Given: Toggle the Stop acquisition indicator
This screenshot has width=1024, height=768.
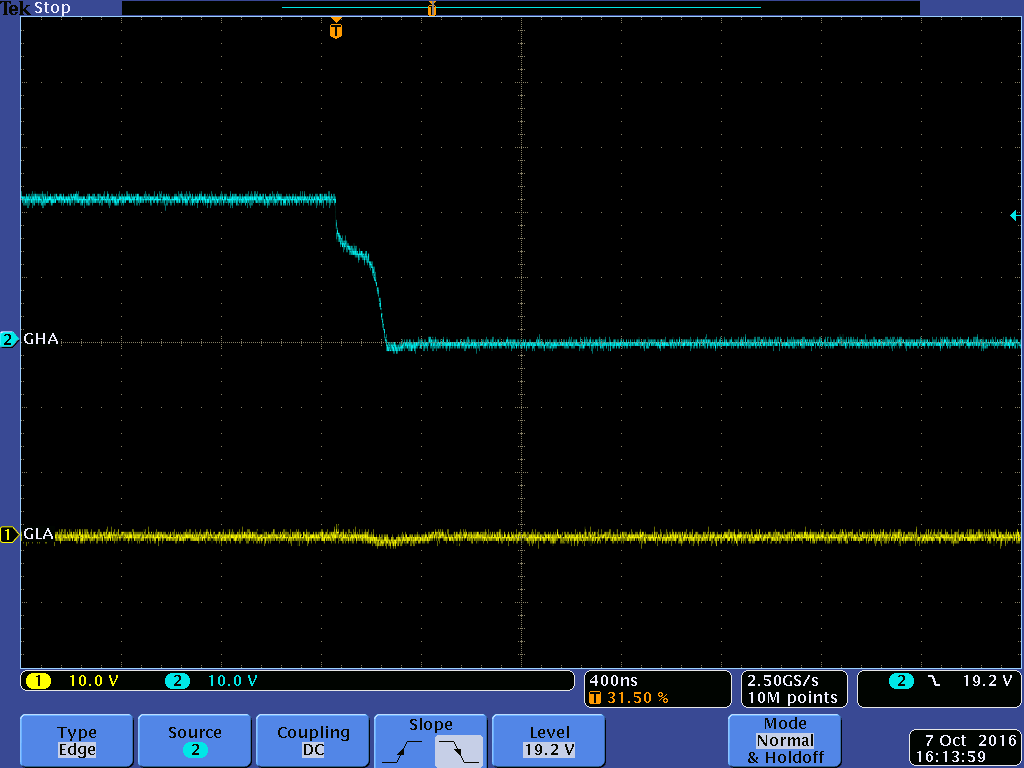Looking at the screenshot, I should tap(51, 8).
